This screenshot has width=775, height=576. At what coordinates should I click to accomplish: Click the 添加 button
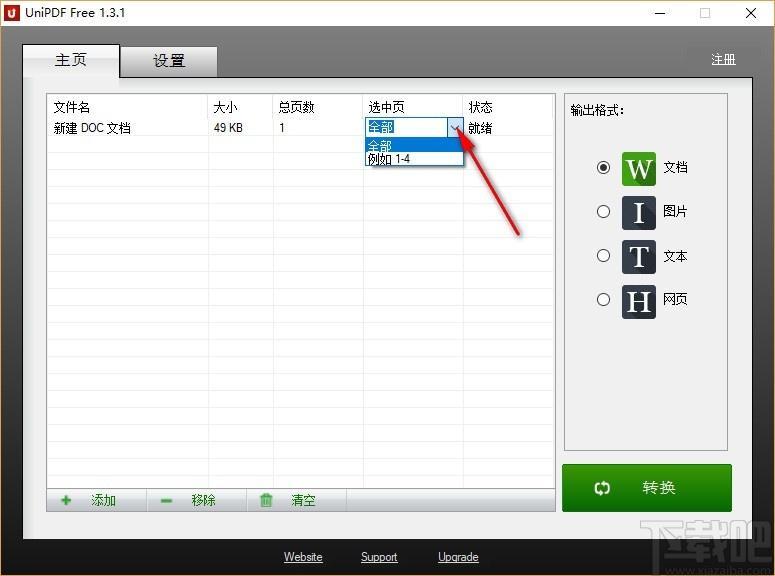coord(97,500)
